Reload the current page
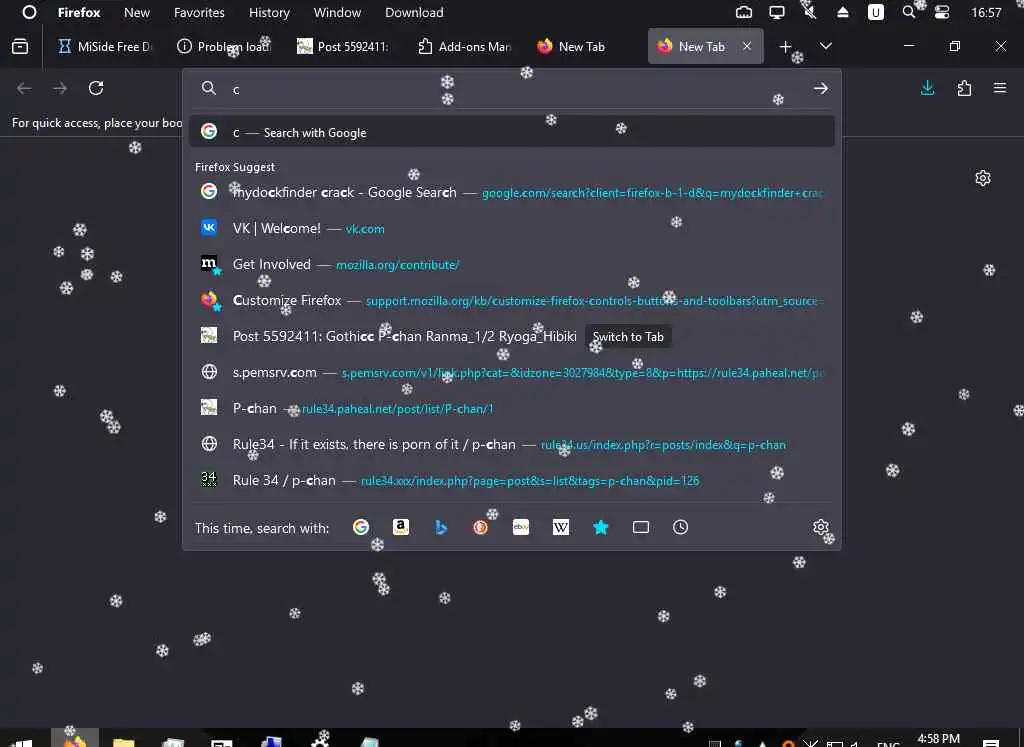 [96, 88]
